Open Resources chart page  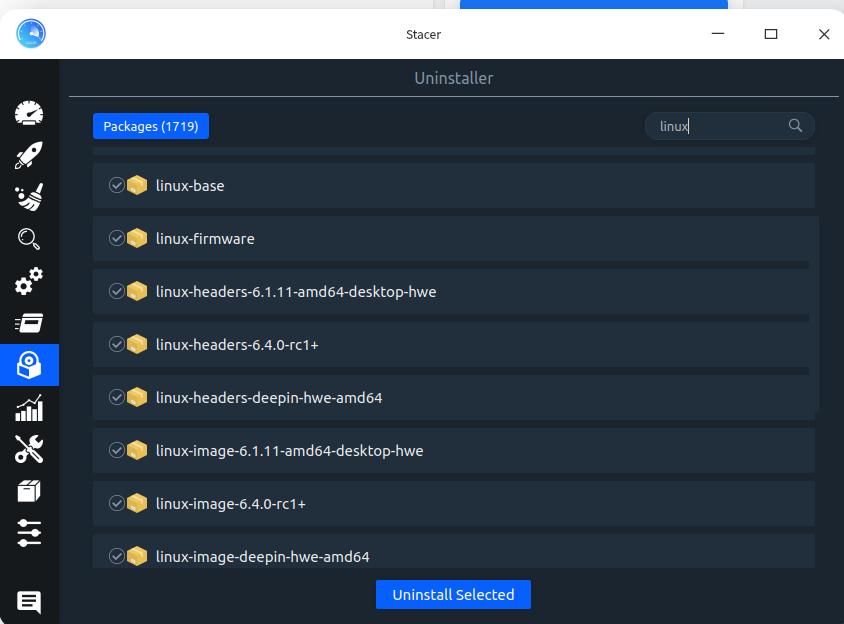(x=29, y=408)
